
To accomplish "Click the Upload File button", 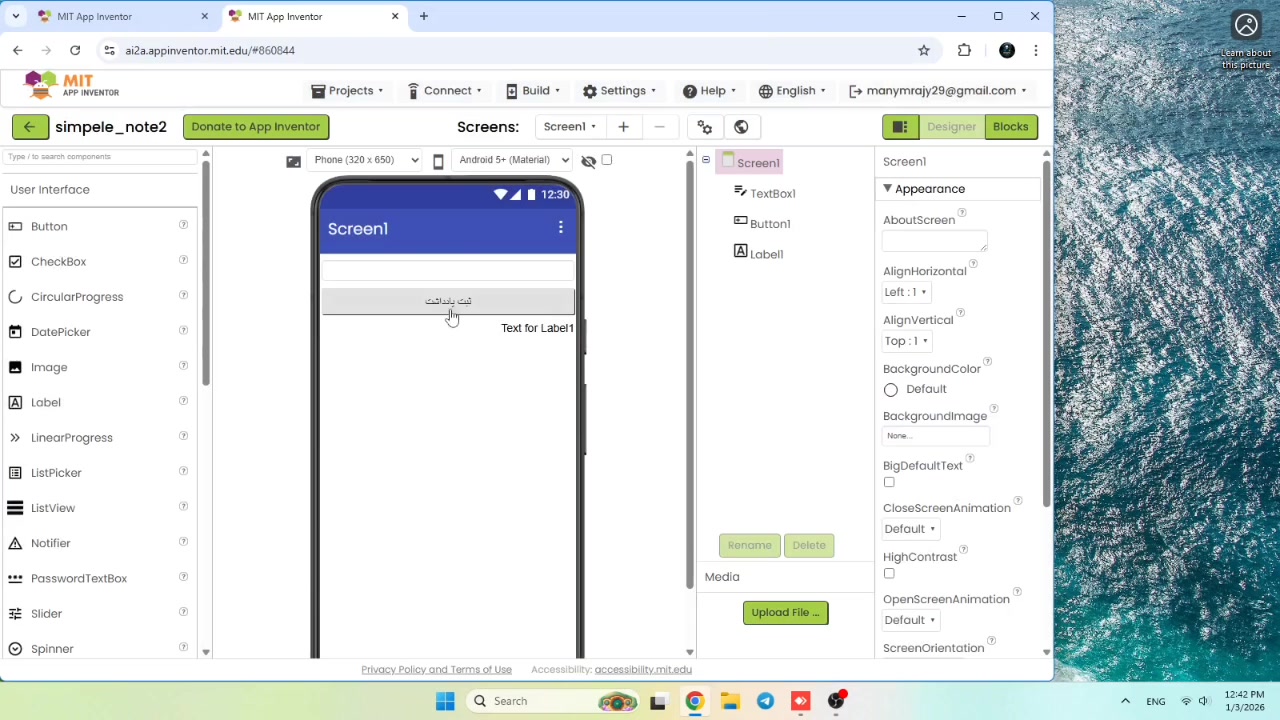I will pyautogui.click(x=785, y=612).
